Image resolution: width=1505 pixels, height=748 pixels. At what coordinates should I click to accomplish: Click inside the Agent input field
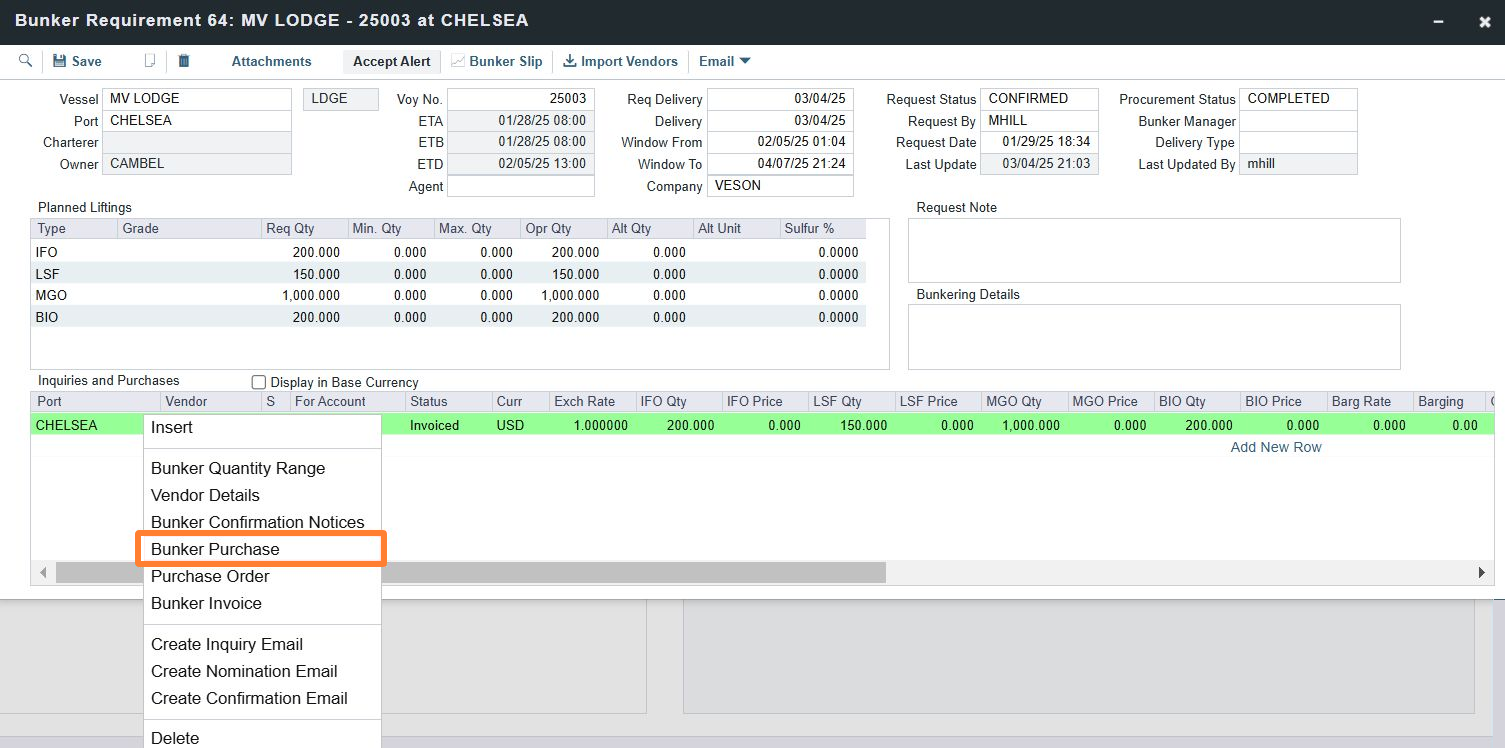(x=521, y=186)
